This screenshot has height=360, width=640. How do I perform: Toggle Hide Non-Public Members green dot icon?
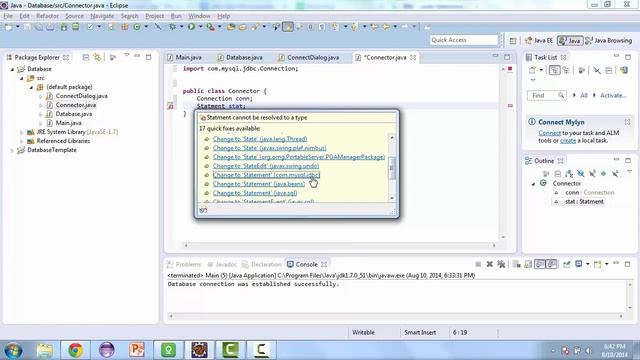[x=603, y=173]
